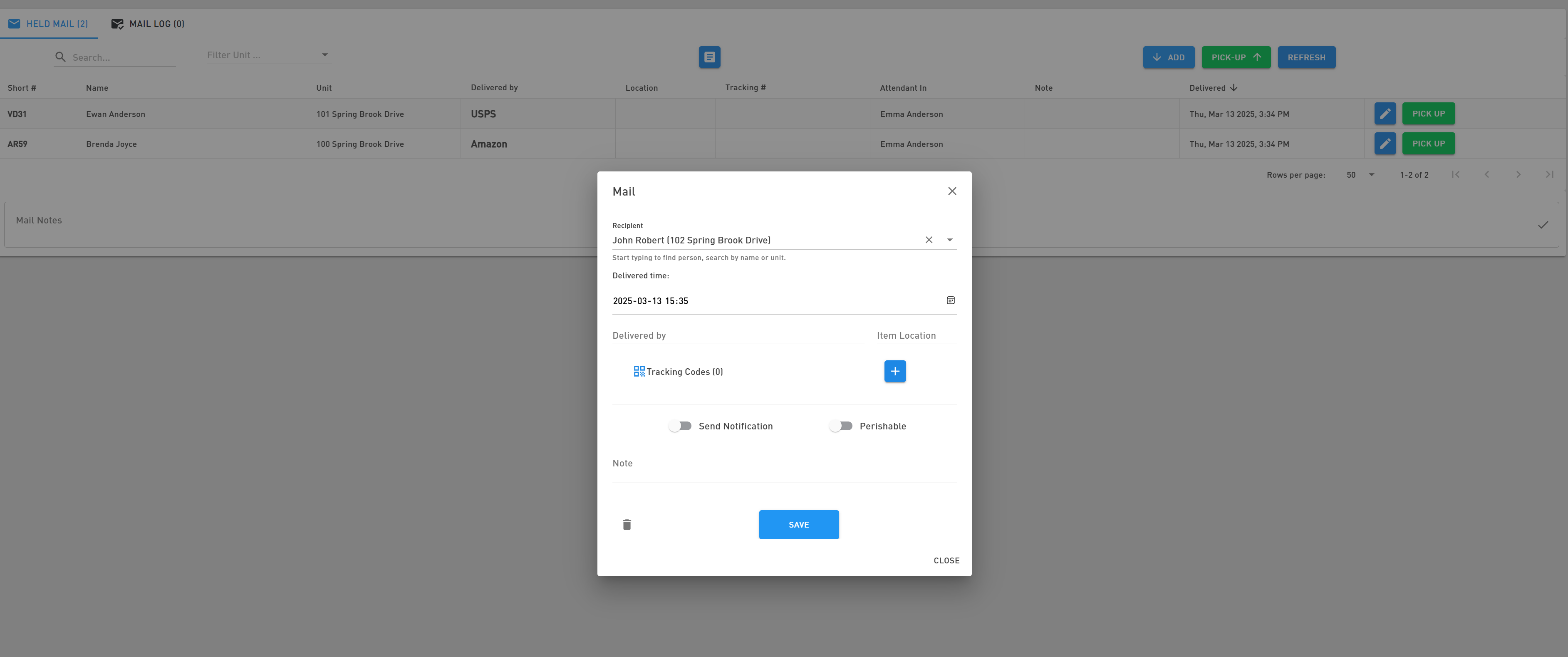This screenshot has width=1568, height=657.
Task: Click the green Pick-Up toolbar button
Action: point(1236,57)
